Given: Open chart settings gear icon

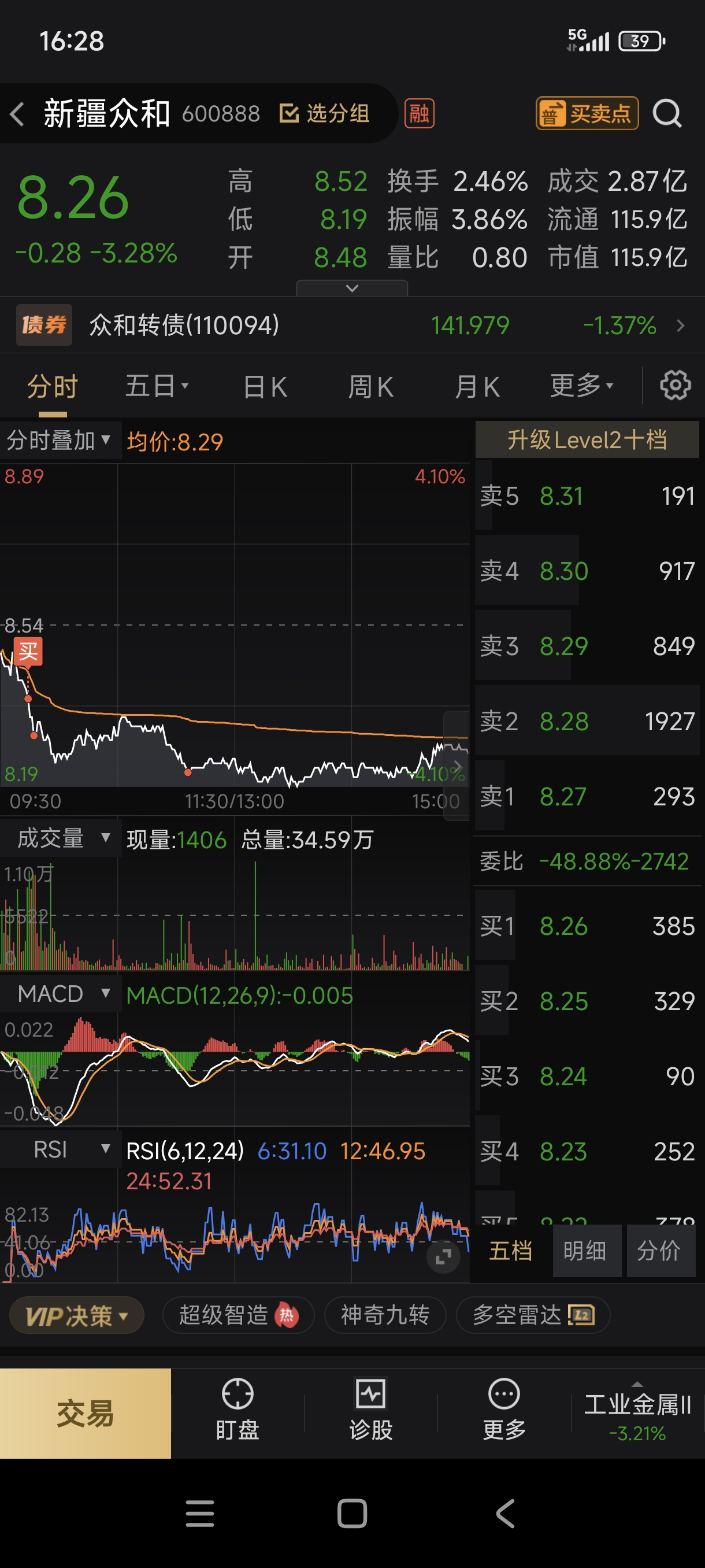Looking at the screenshot, I should 675,385.
